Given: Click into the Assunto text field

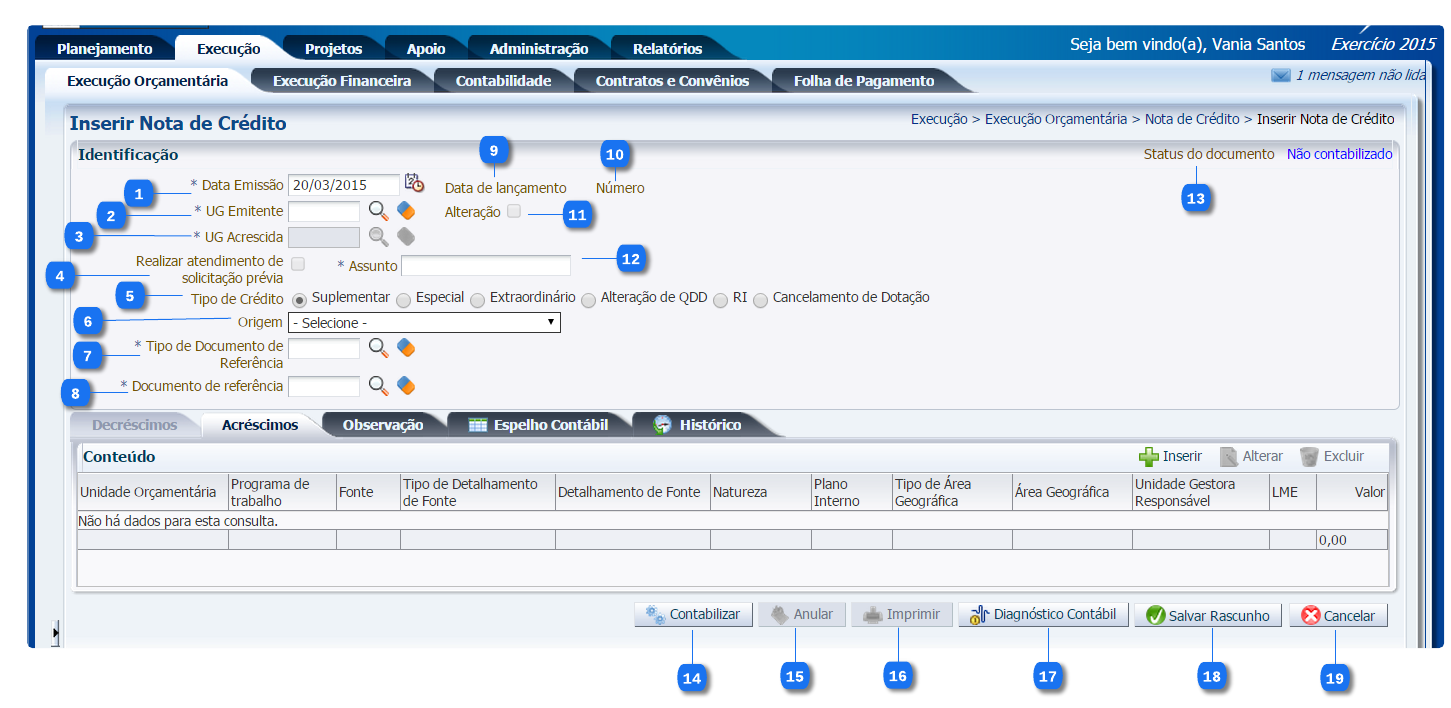Looking at the screenshot, I should click(485, 265).
